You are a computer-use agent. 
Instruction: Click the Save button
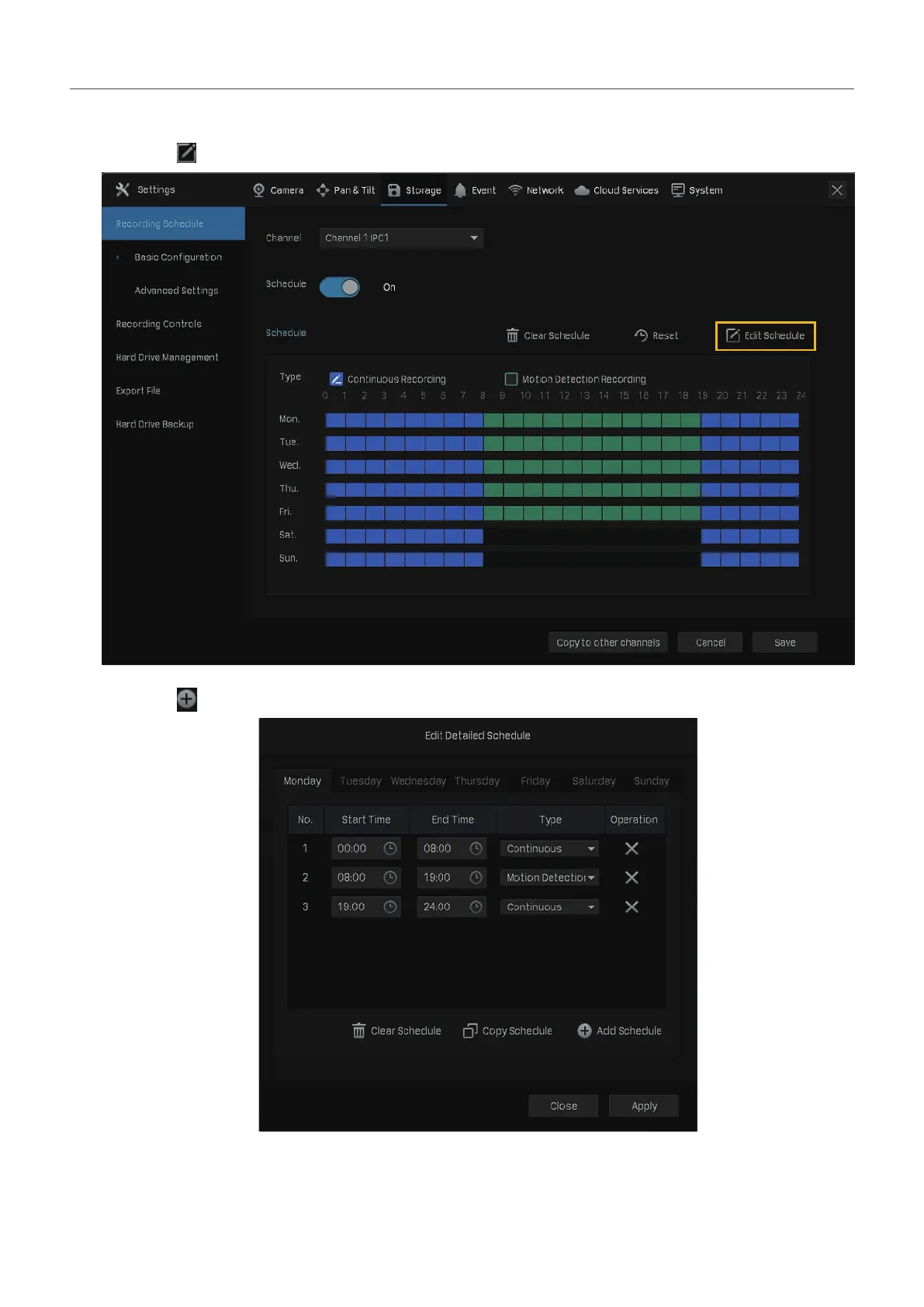(784, 643)
